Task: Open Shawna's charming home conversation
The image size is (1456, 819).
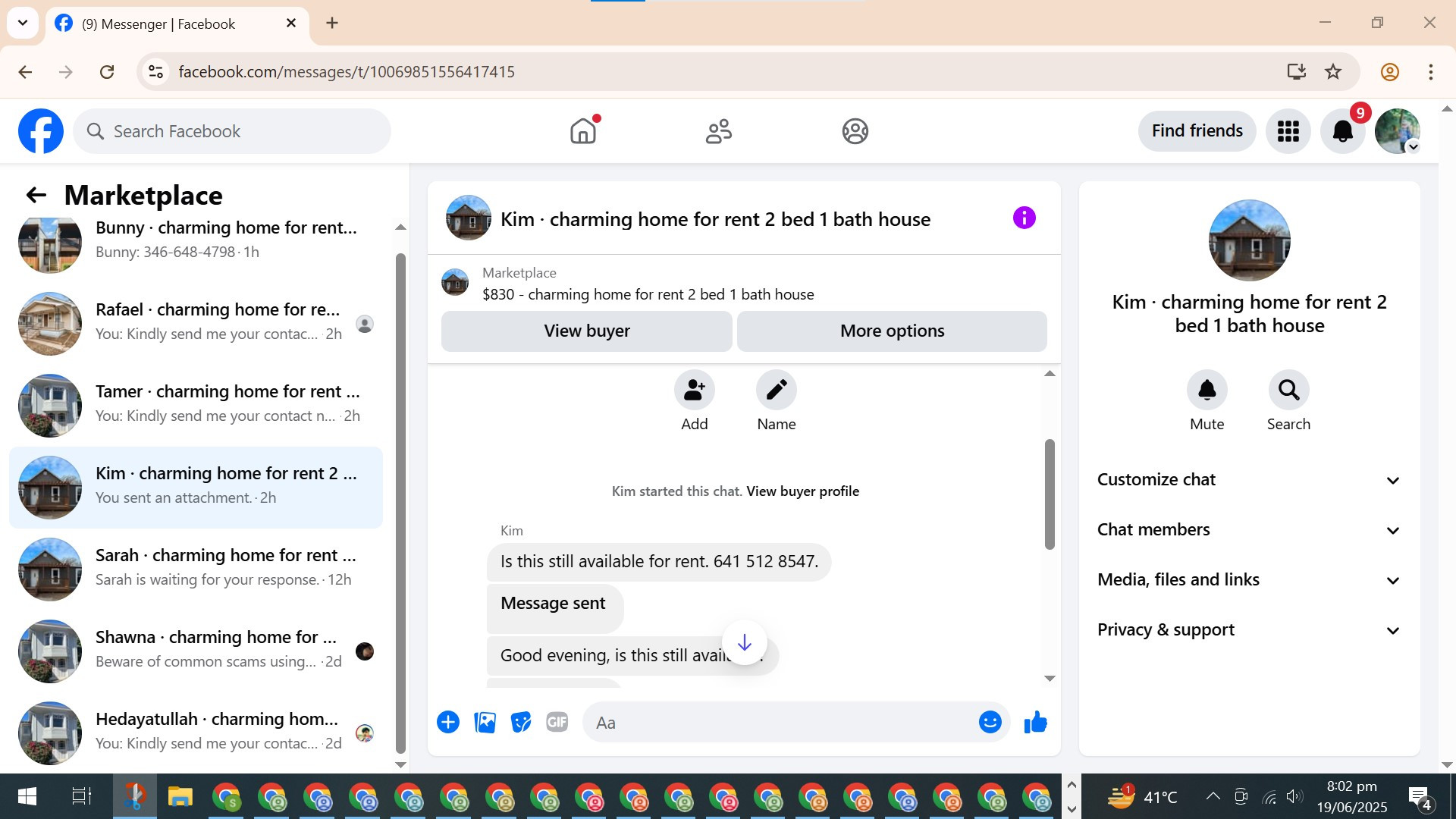Action: click(x=196, y=651)
